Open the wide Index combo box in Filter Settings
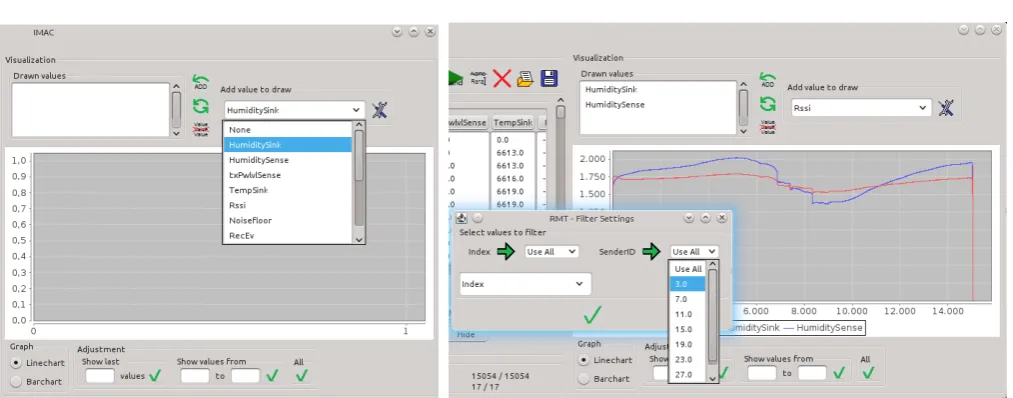This screenshot has width=1013, height=398. coord(525,284)
